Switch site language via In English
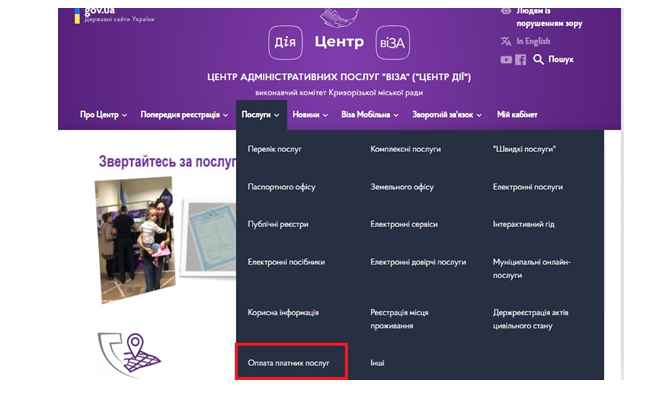Image resolution: width=650 pixels, height=393 pixels. pyautogui.click(x=533, y=41)
